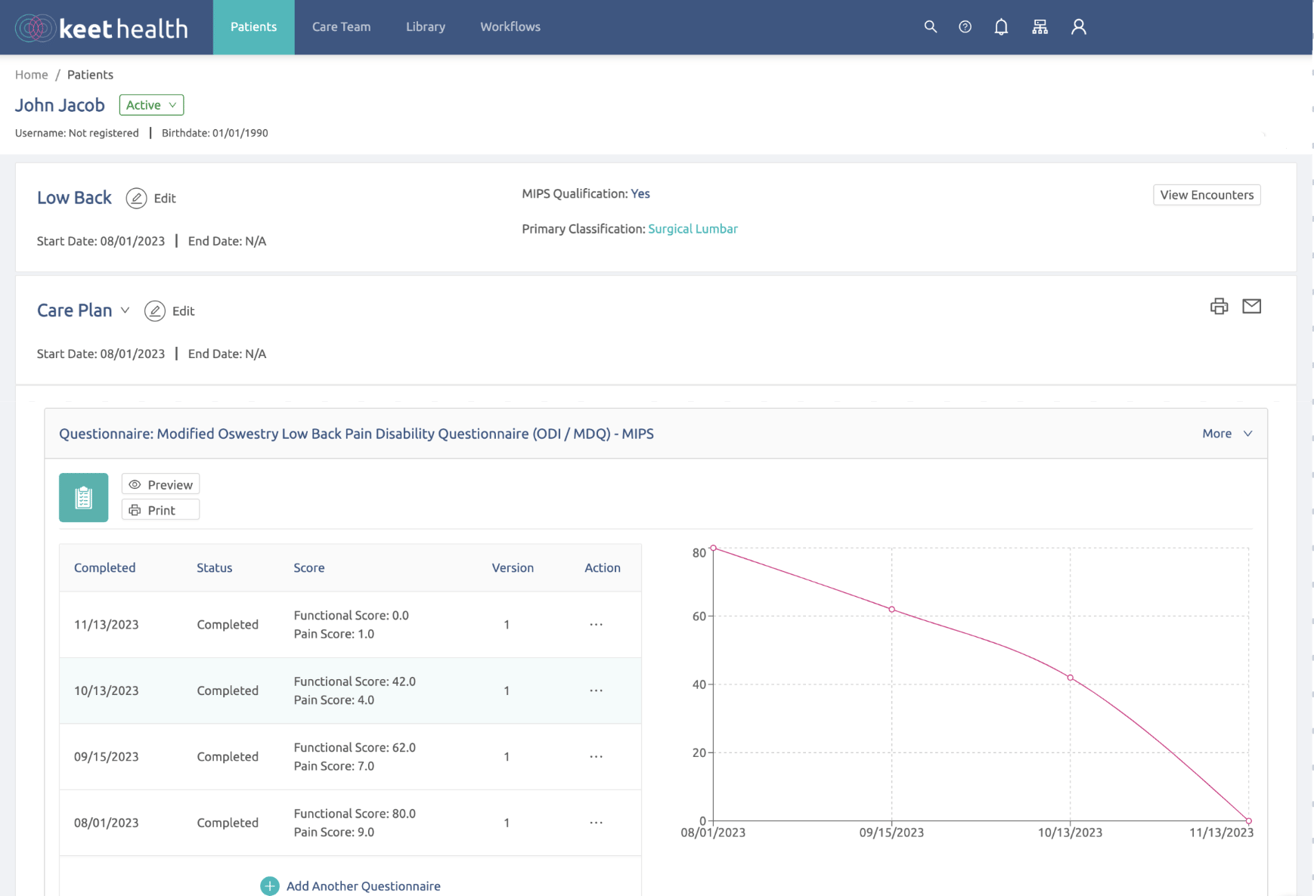Image resolution: width=1314 pixels, height=896 pixels.
Task: Open the help question-mark icon
Action: (x=965, y=27)
